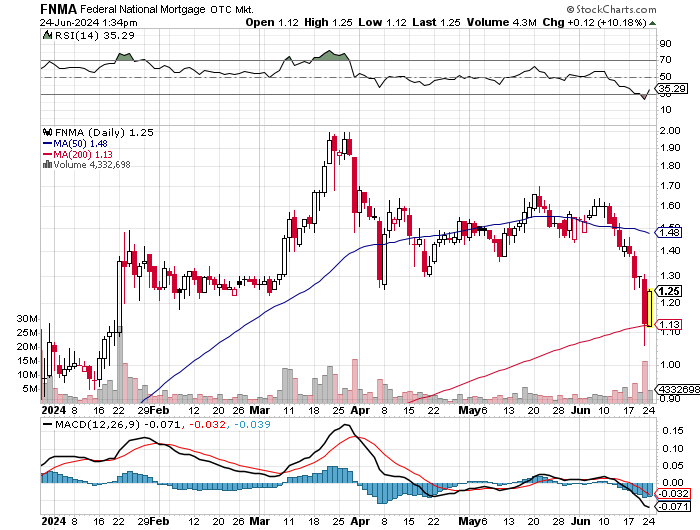Click the High 1.25 value
The height and width of the screenshot is (530, 700).
point(328,22)
